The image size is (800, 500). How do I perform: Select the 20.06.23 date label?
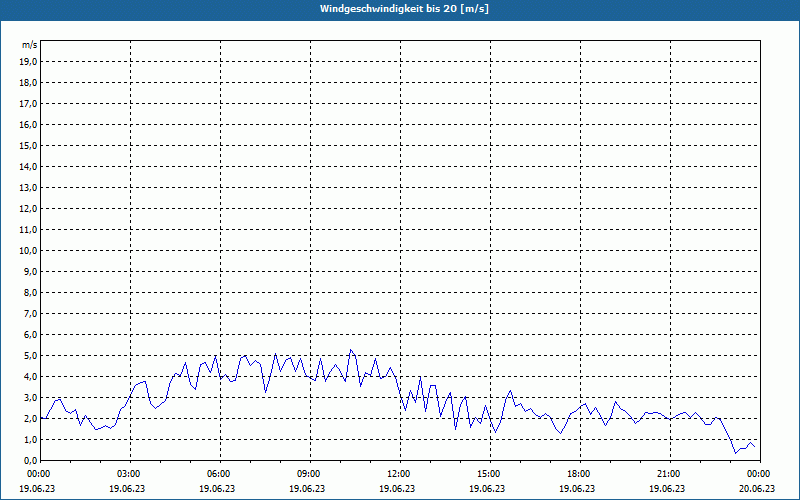click(x=757, y=488)
